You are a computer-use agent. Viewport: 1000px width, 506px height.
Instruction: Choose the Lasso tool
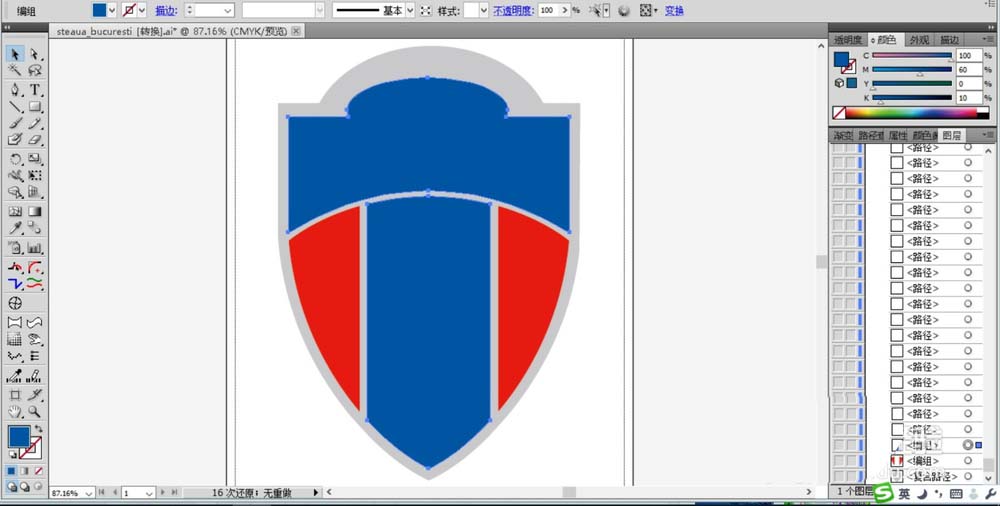[35, 70]
